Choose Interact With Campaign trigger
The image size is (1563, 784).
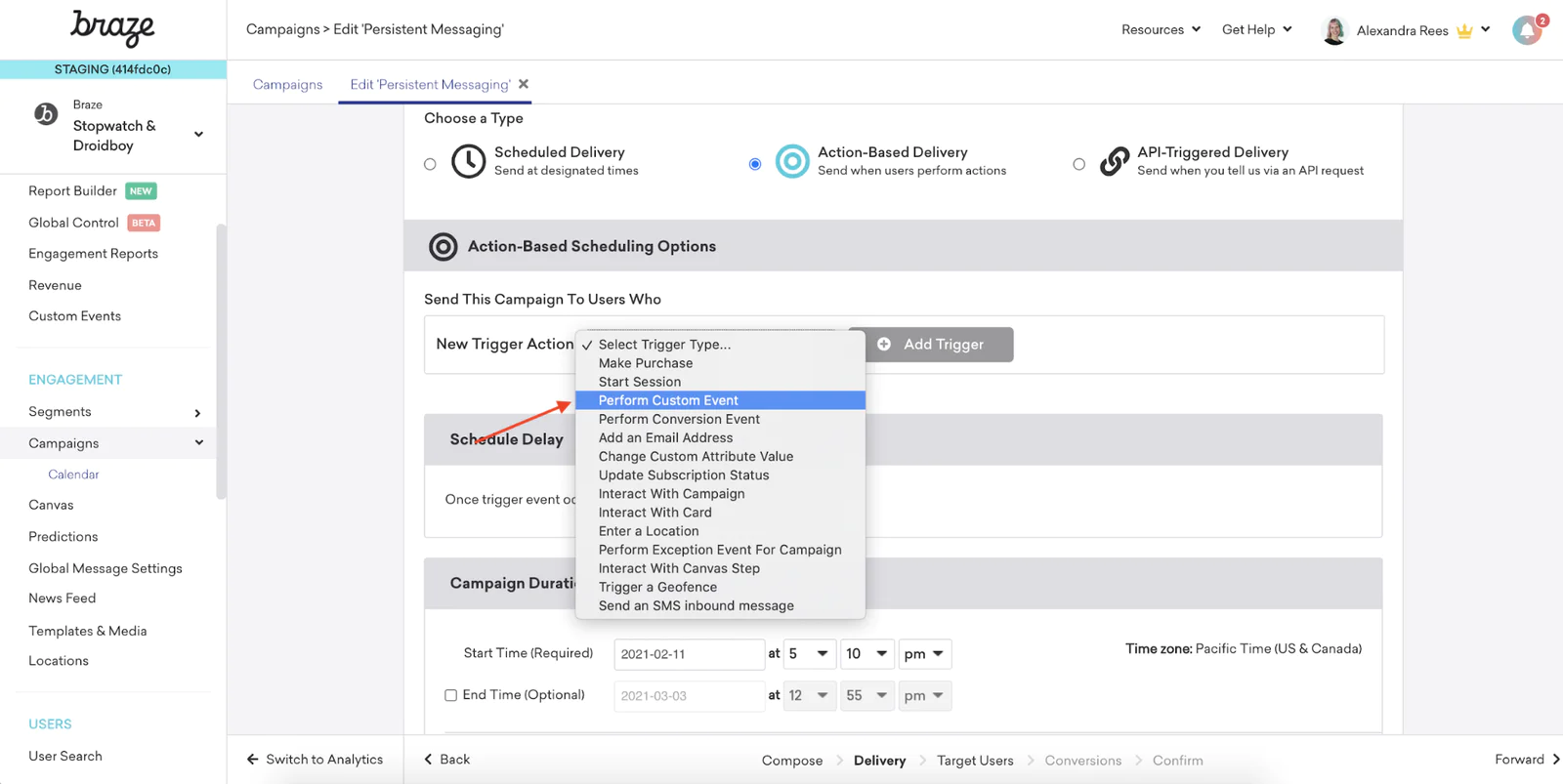[720, 493]
